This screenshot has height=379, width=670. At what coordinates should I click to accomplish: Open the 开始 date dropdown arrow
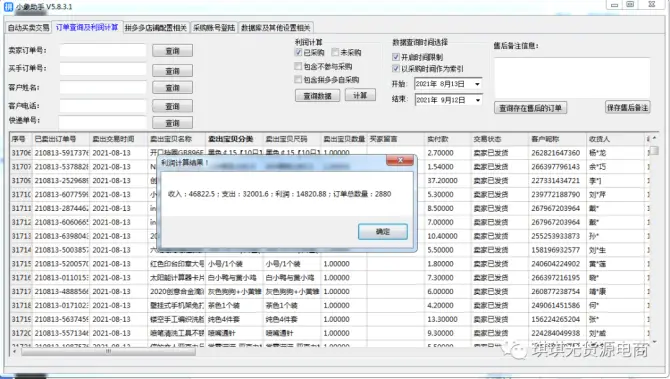477,84
